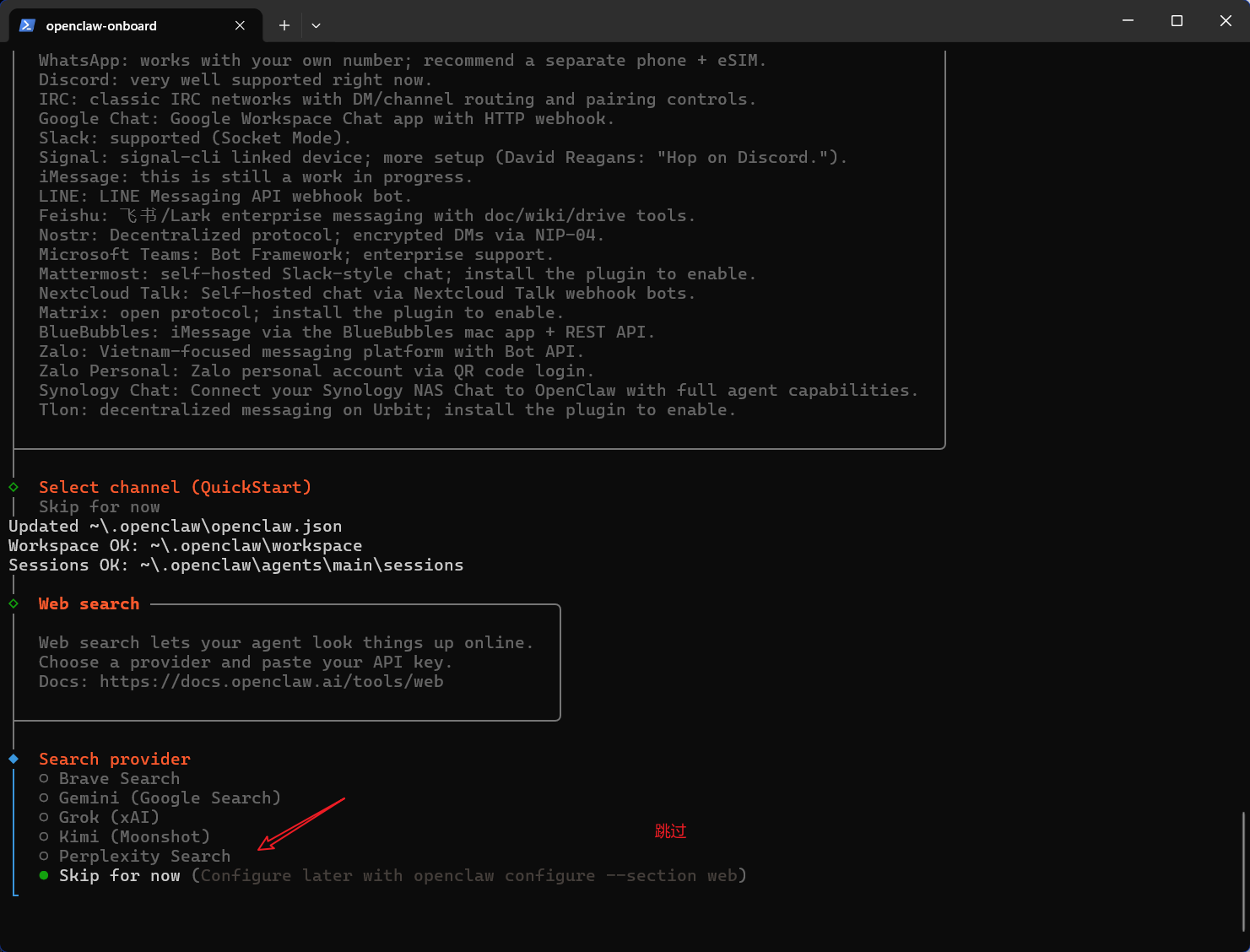This screenshot has height=952, width=1250.
Task: Open the docs.openclaw.ai/tools/web link
Action: tap(272, 681)
